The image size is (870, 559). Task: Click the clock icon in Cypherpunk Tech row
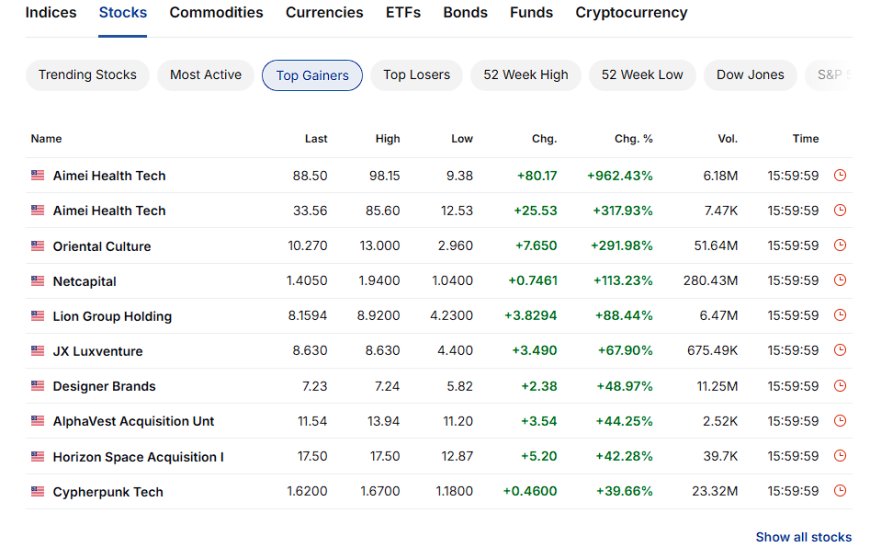[x=840, y=491]
